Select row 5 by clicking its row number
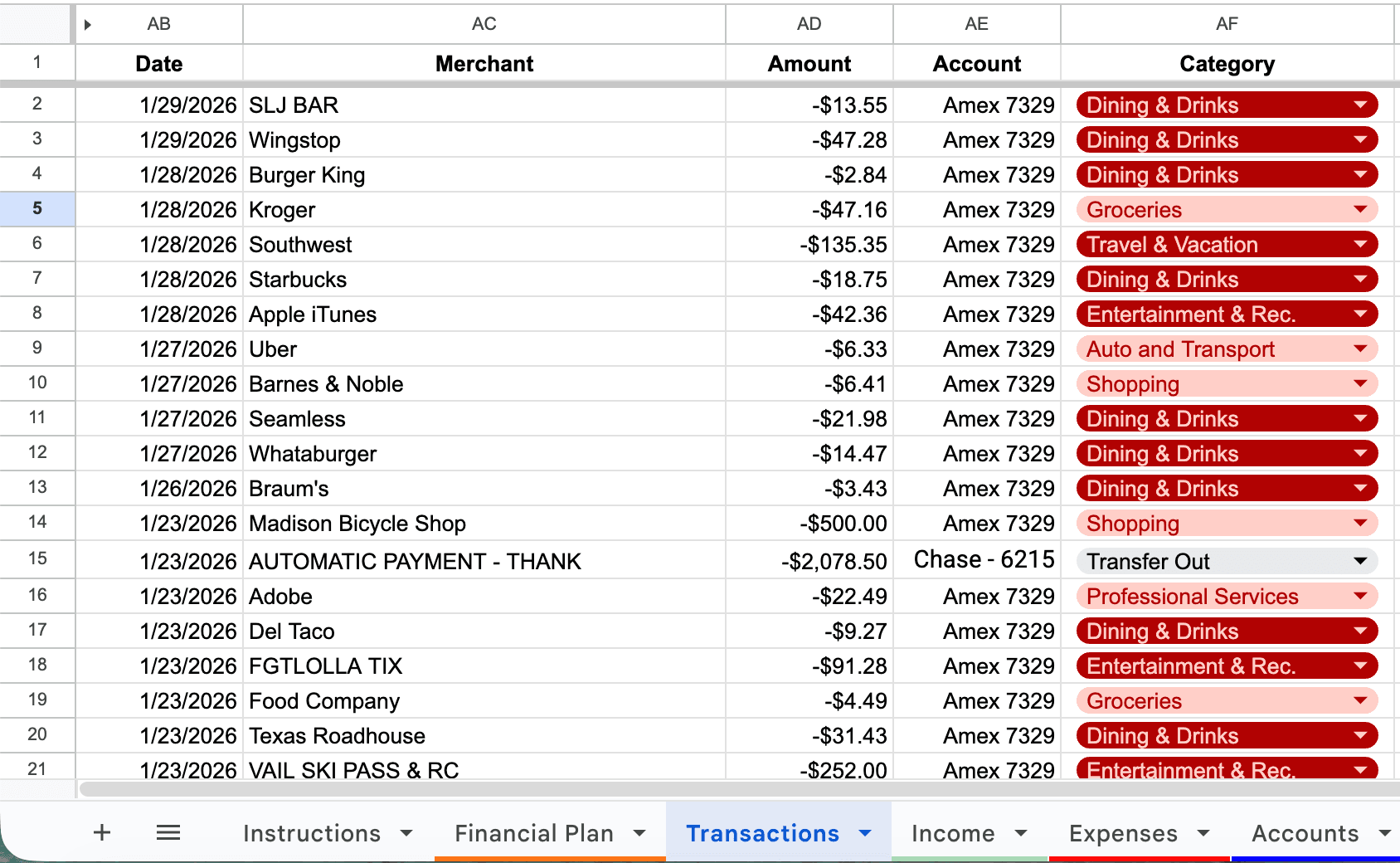Image resolution: width=1400 pixels, height=863 pixels. [37, 209]
